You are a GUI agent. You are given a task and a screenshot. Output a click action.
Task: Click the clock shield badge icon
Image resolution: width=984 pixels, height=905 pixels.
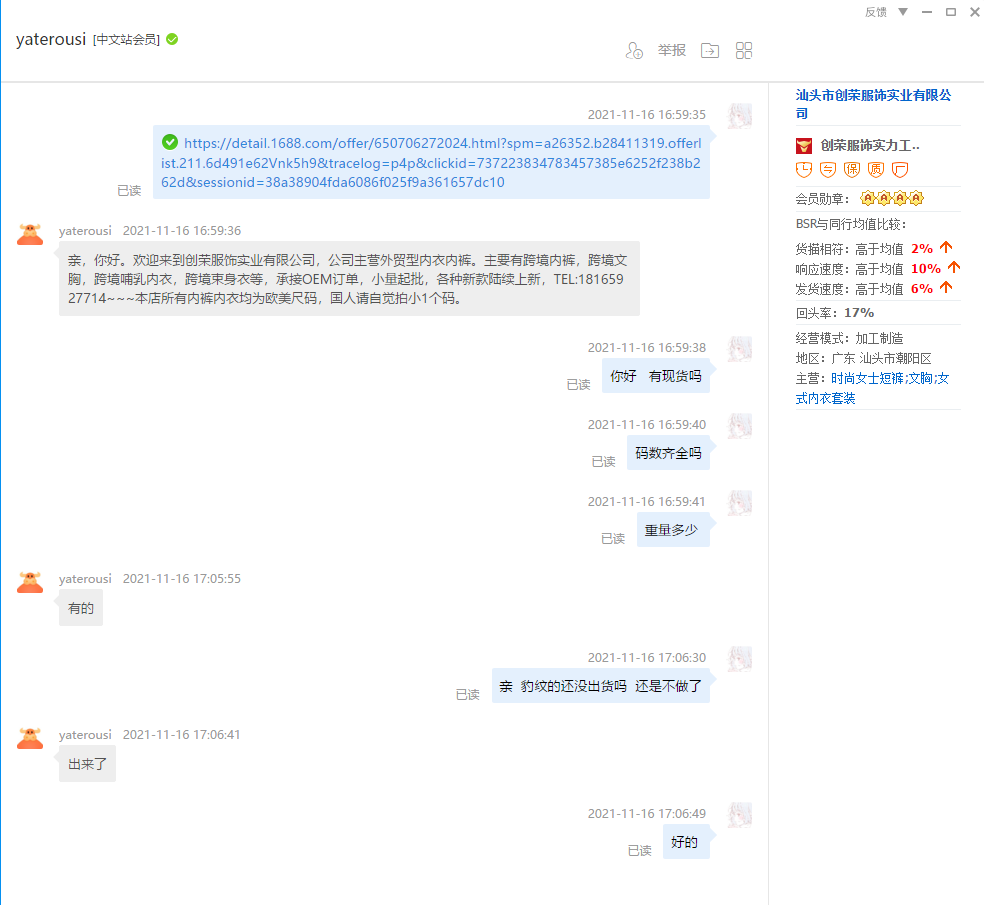803,169
